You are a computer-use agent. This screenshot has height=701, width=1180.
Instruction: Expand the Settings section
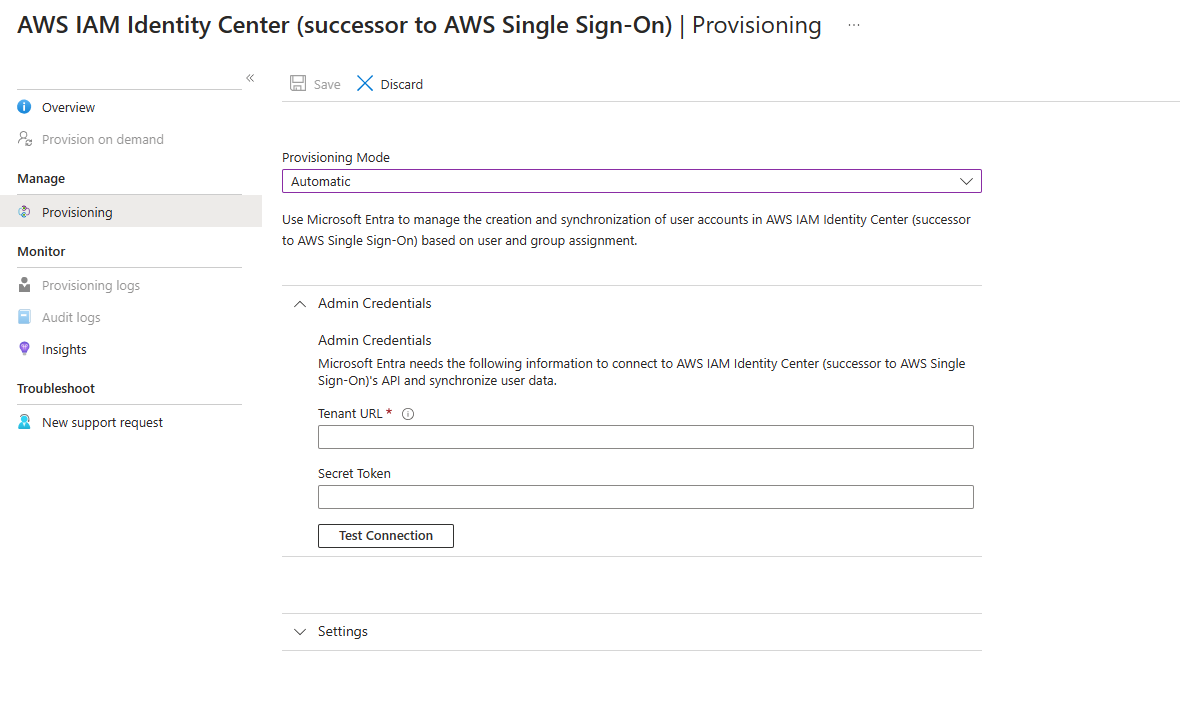click(x=300, y=632)
